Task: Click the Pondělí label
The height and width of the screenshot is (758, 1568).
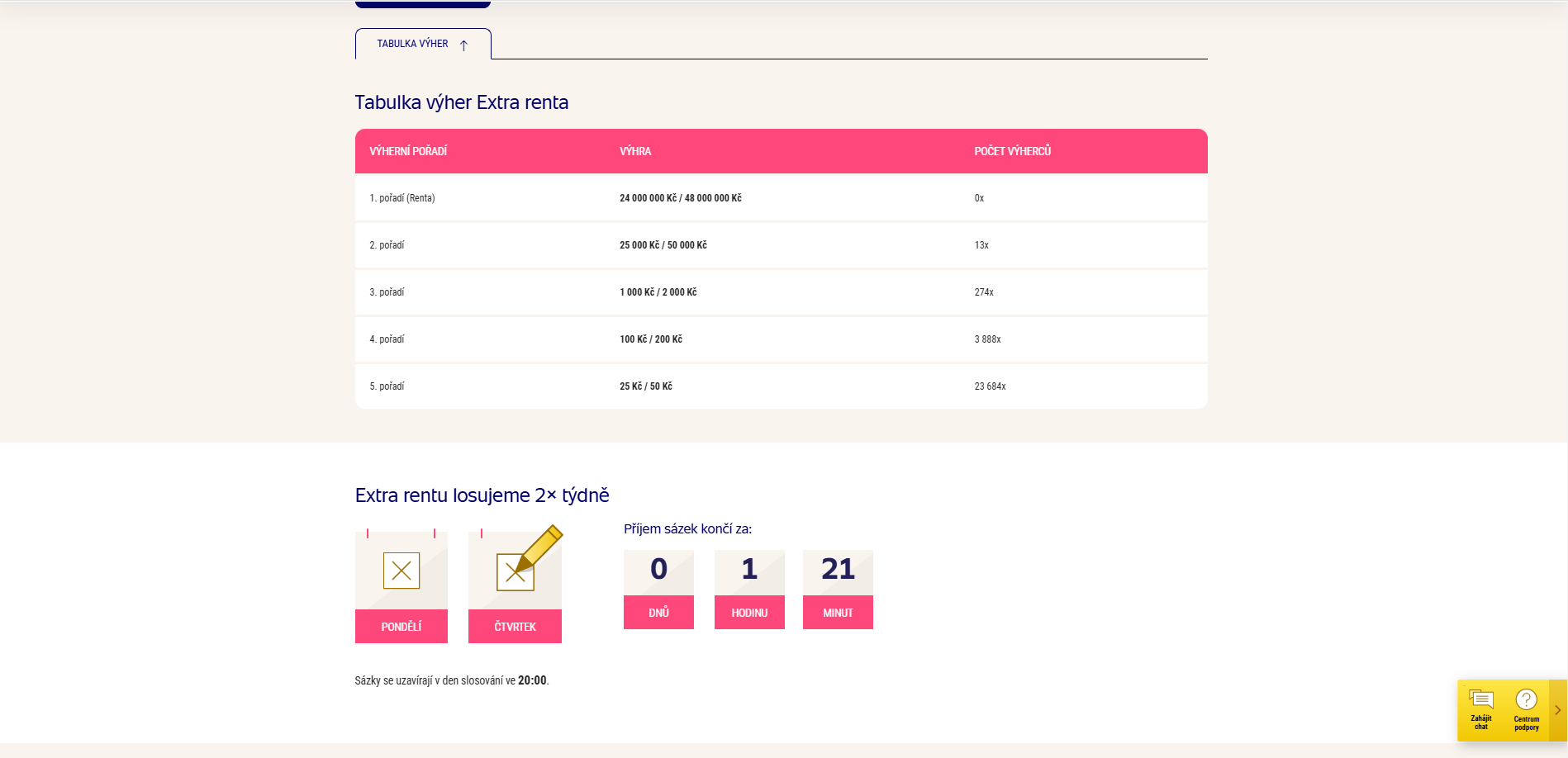Action: pyautogui.click(x=402, y=627)
